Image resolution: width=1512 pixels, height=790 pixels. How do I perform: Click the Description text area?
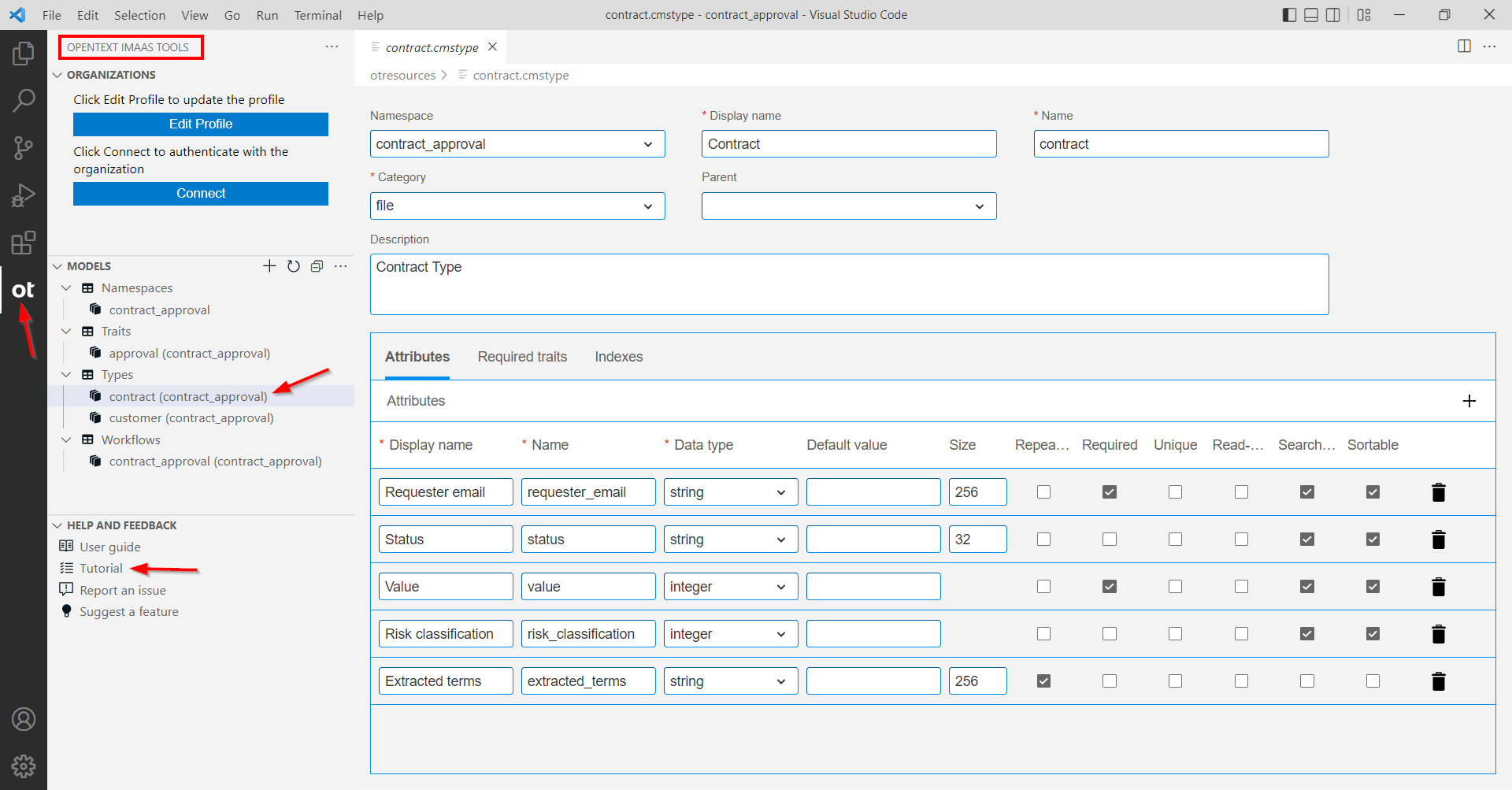[x=849, y=284]
